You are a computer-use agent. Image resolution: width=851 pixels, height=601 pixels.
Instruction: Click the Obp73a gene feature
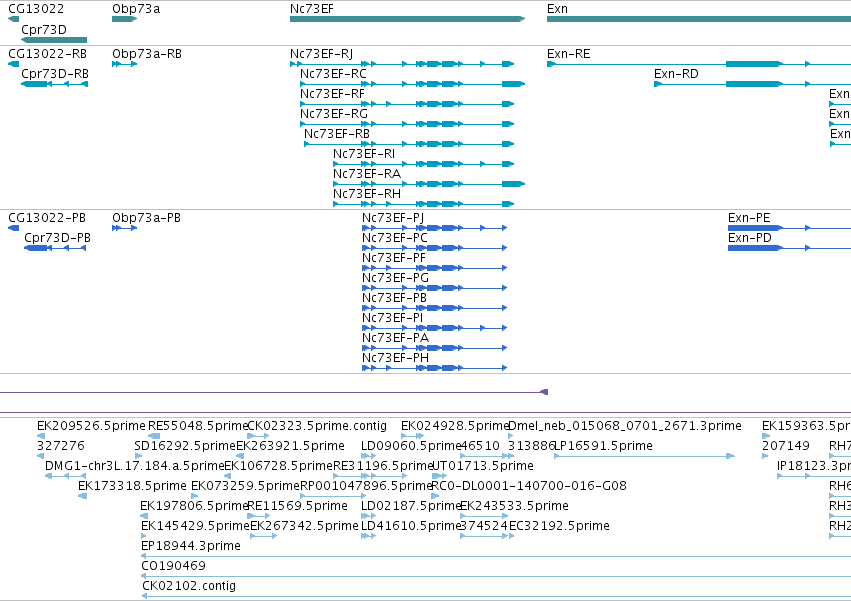pyautogui.click(x=124, y=19)
